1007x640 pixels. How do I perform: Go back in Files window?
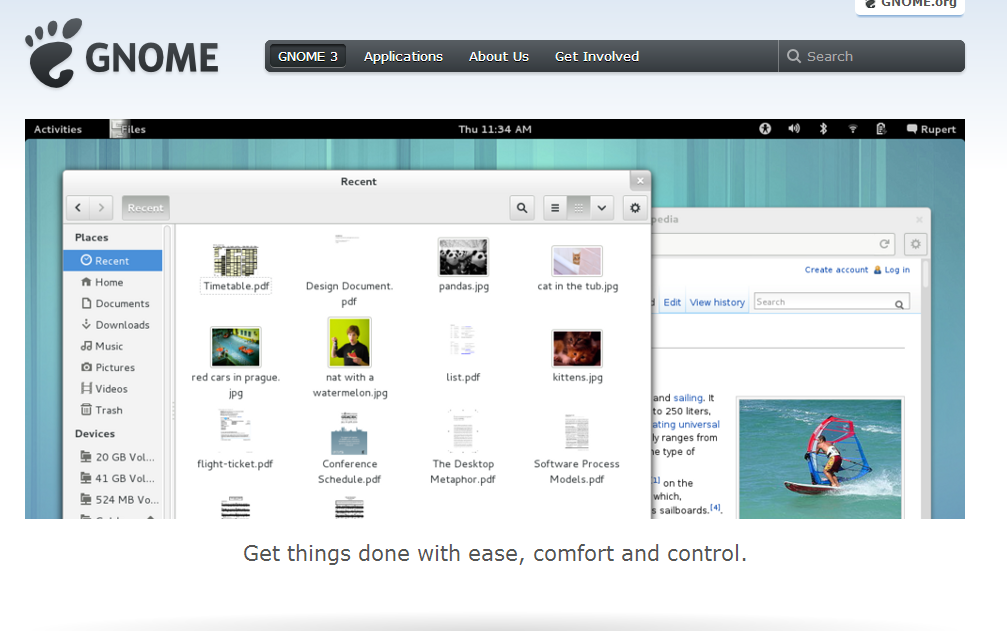pos(78,208)
